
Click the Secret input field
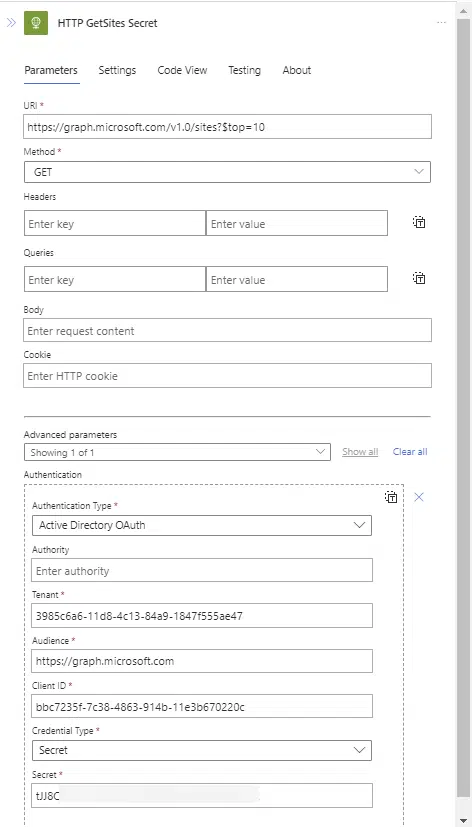203,795
